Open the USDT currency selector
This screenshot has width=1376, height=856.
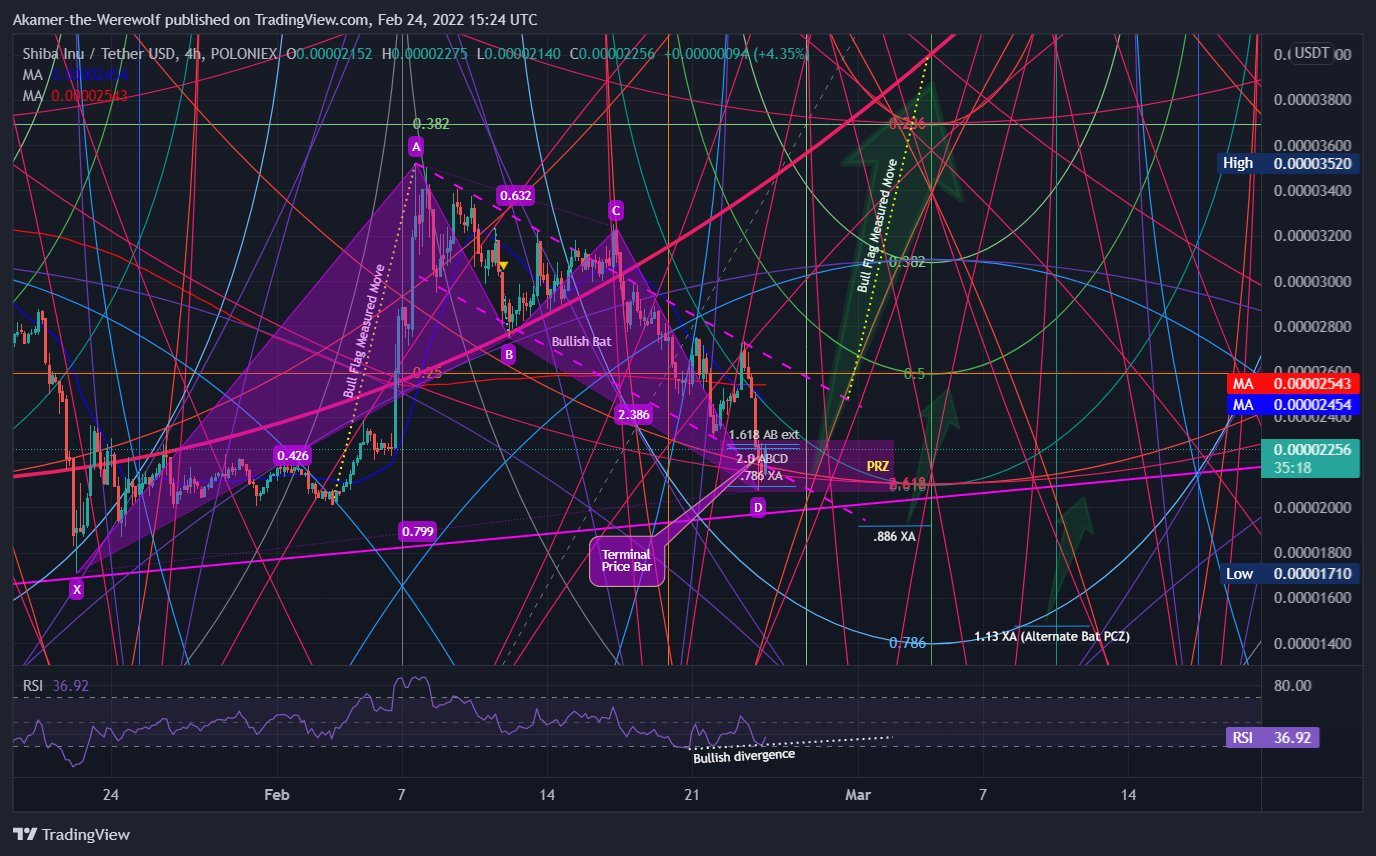pos(1311,54)
